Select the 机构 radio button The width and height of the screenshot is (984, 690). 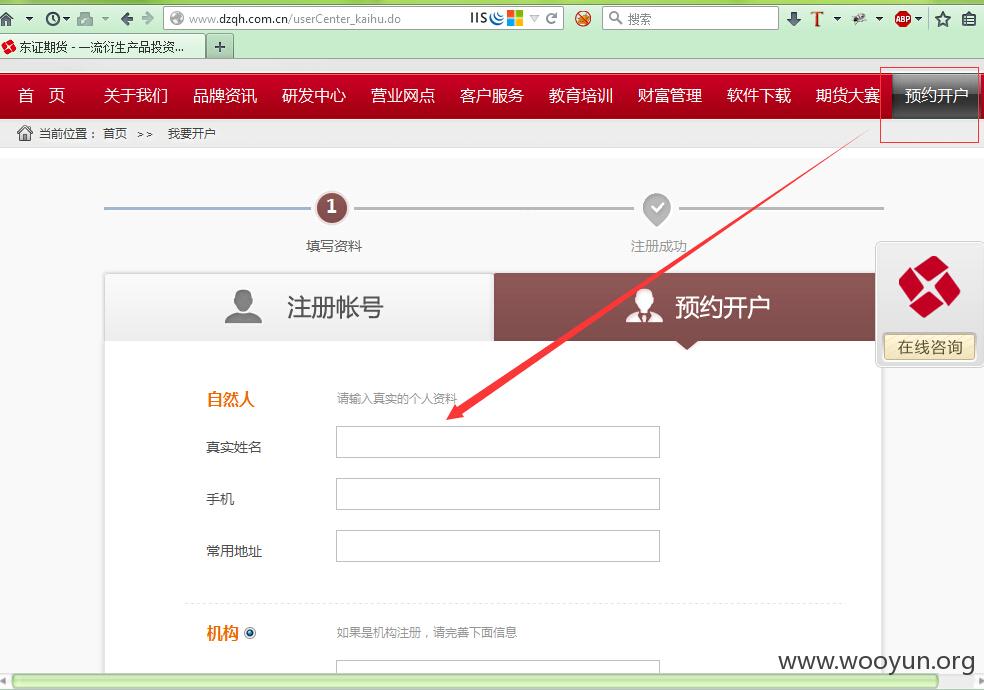[250, 633]
